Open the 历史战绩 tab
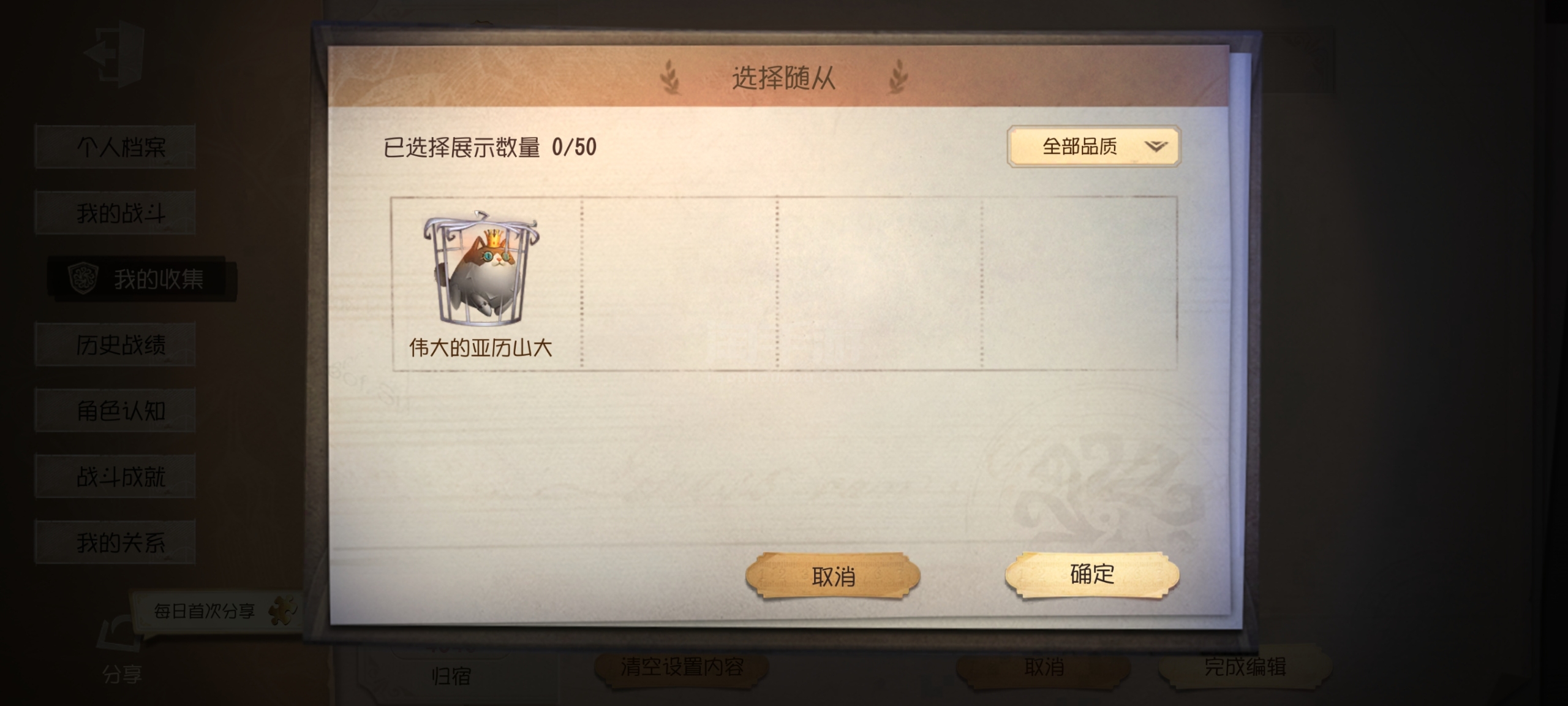 (115, 344)
